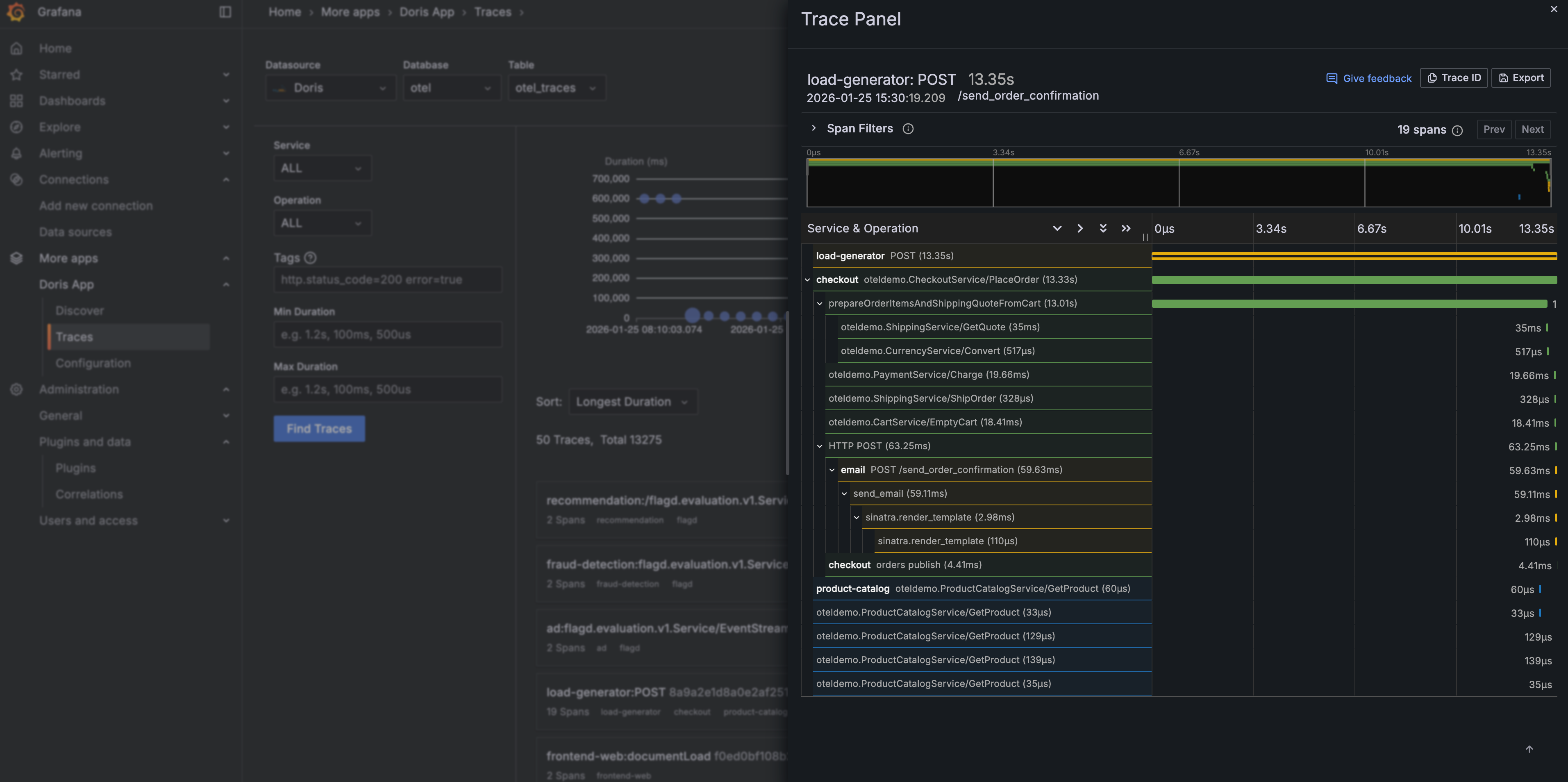1568x782 pixels.
Task: Go to Next span match
Action: pos(1532,130)
